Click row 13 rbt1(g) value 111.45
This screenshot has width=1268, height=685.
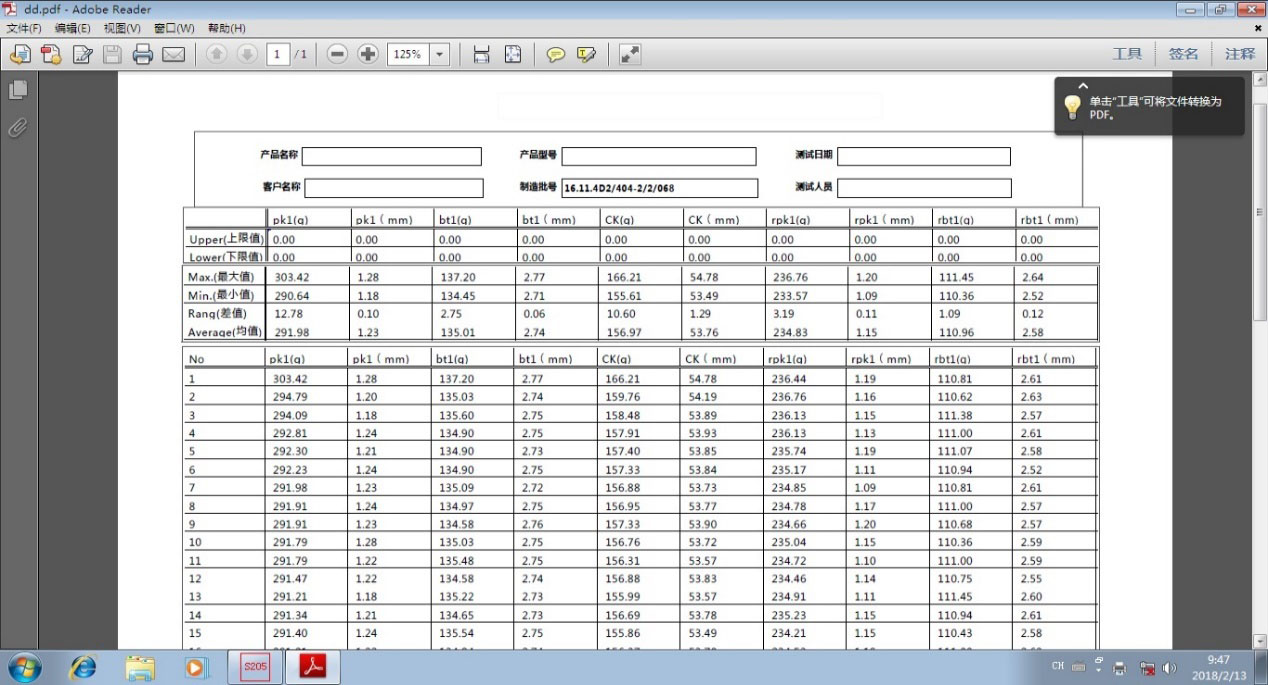tap(955, 596)
